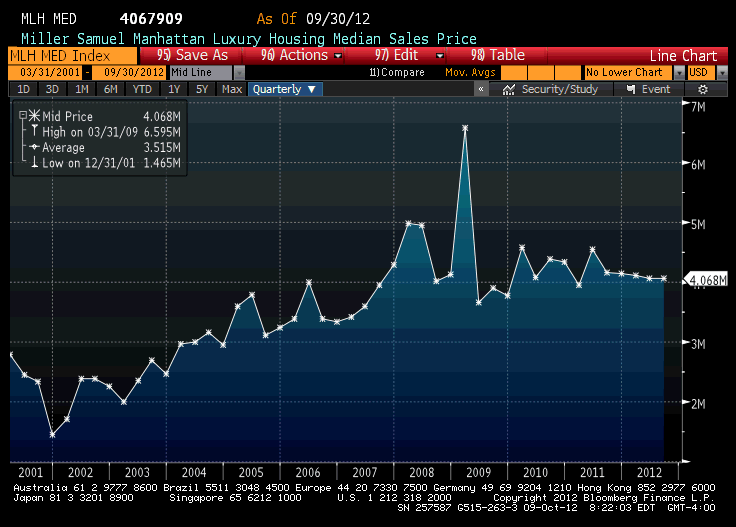
Task: Select the 1Y time range
Action: point(174,89)
